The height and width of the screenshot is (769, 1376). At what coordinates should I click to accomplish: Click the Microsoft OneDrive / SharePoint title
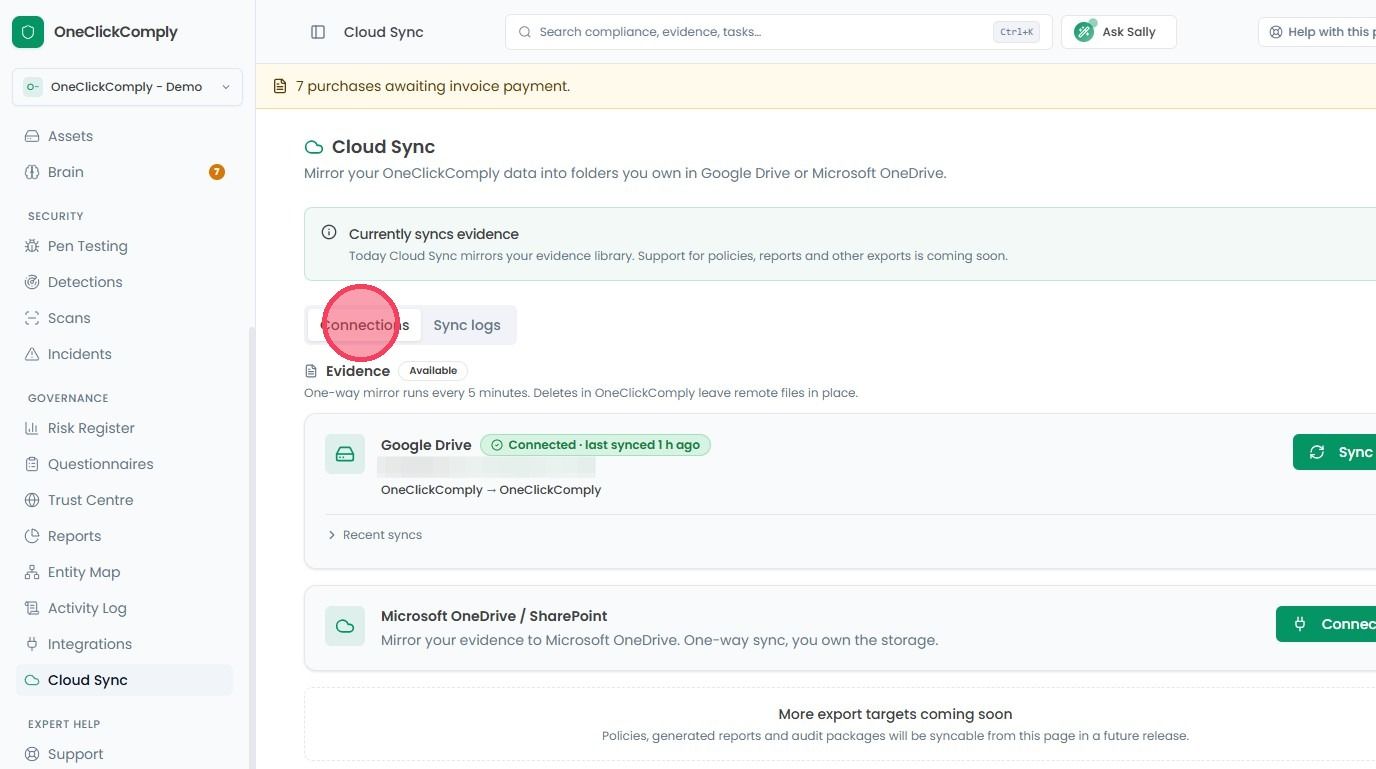tap(494, 616)
